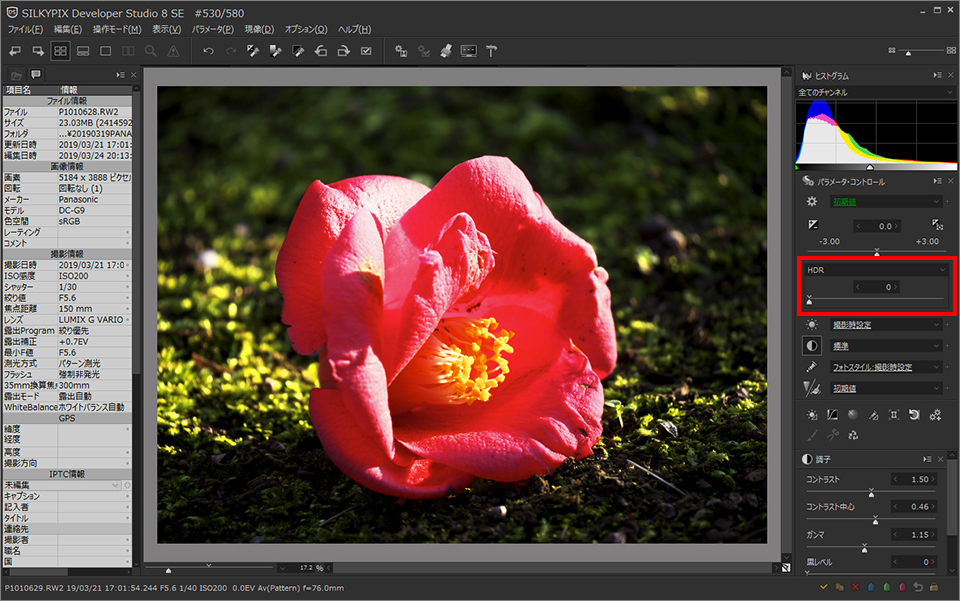
Task: Click the rotate icon in parameter icon row
Action: click(x=913, y=415)
